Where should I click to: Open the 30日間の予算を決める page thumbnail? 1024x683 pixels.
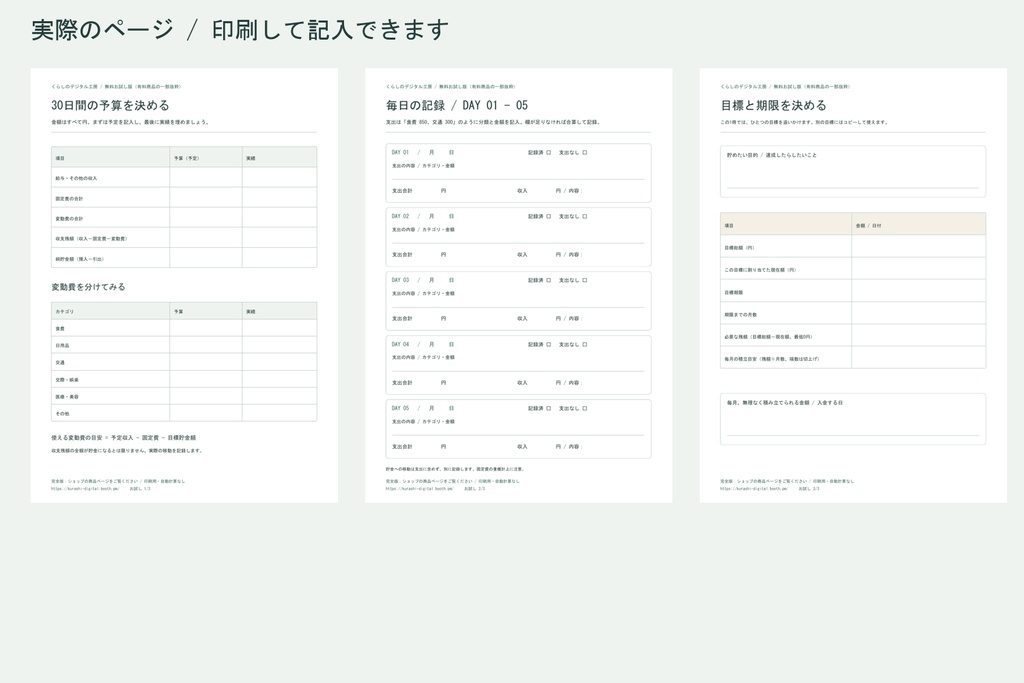click(x=184, y=285)
